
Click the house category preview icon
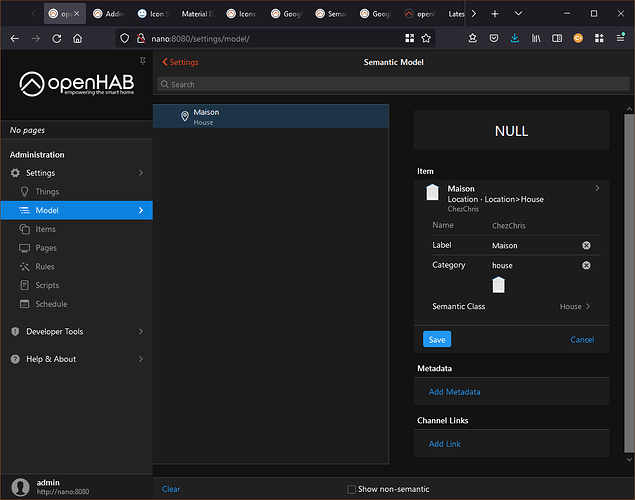point(499,285)
